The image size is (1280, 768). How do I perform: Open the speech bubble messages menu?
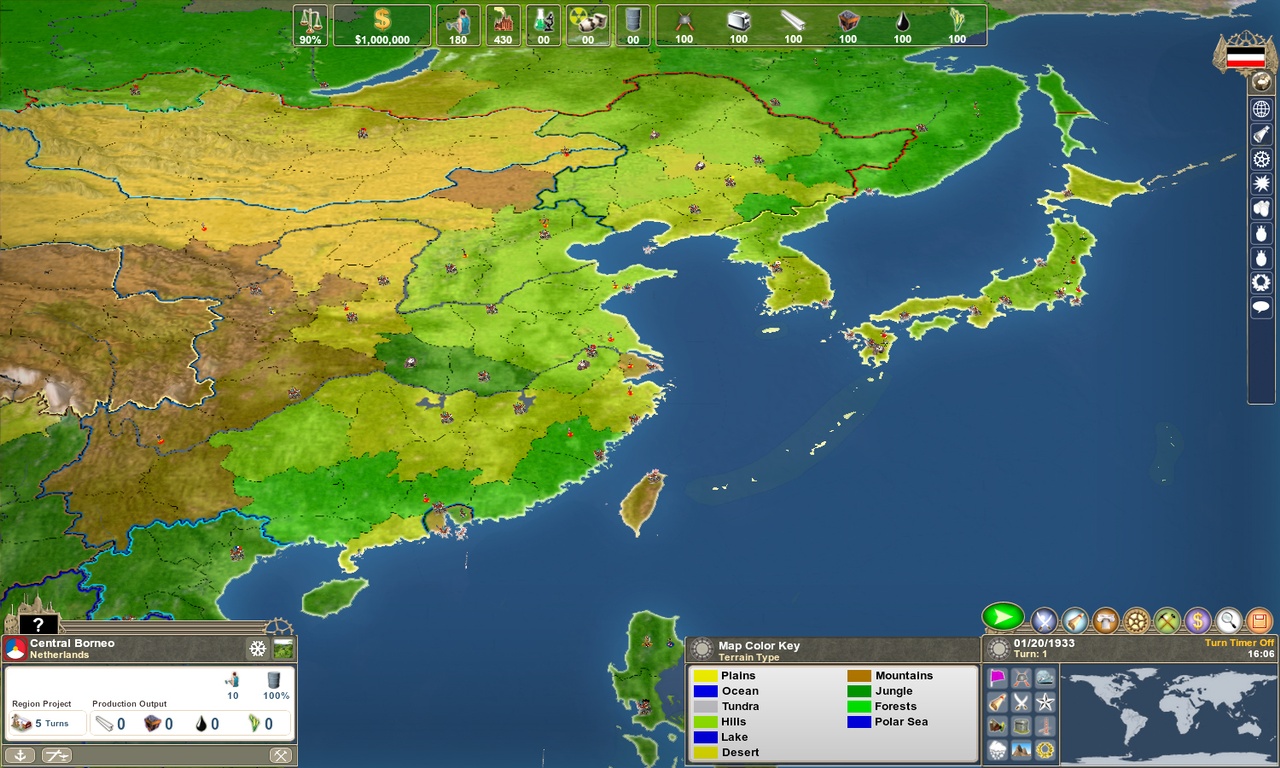coord(1261,308)
